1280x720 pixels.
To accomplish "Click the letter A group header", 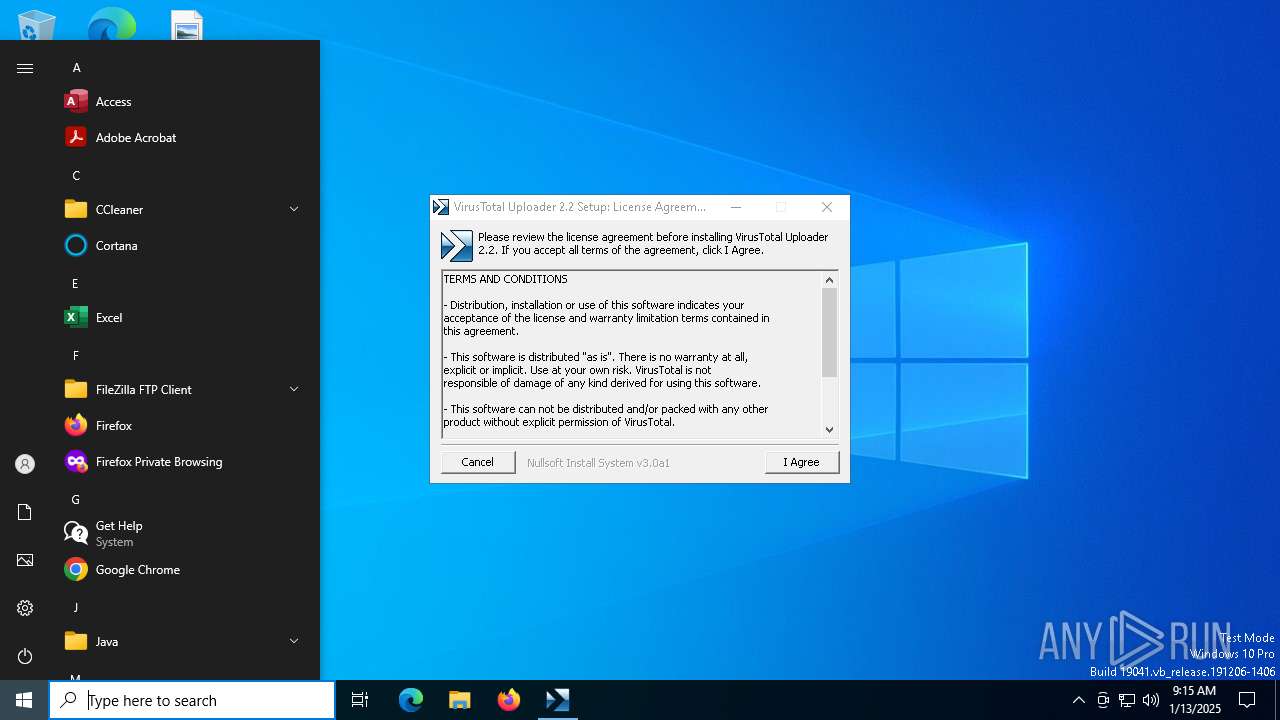I will [76, 68].
